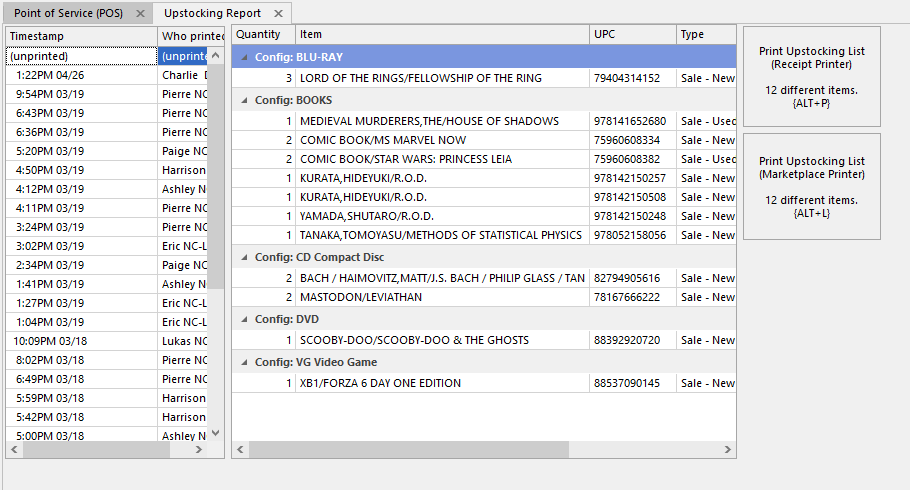Click the items list horizontal scrollbar thumb
910x490 pixels.
tap(409, 449)
